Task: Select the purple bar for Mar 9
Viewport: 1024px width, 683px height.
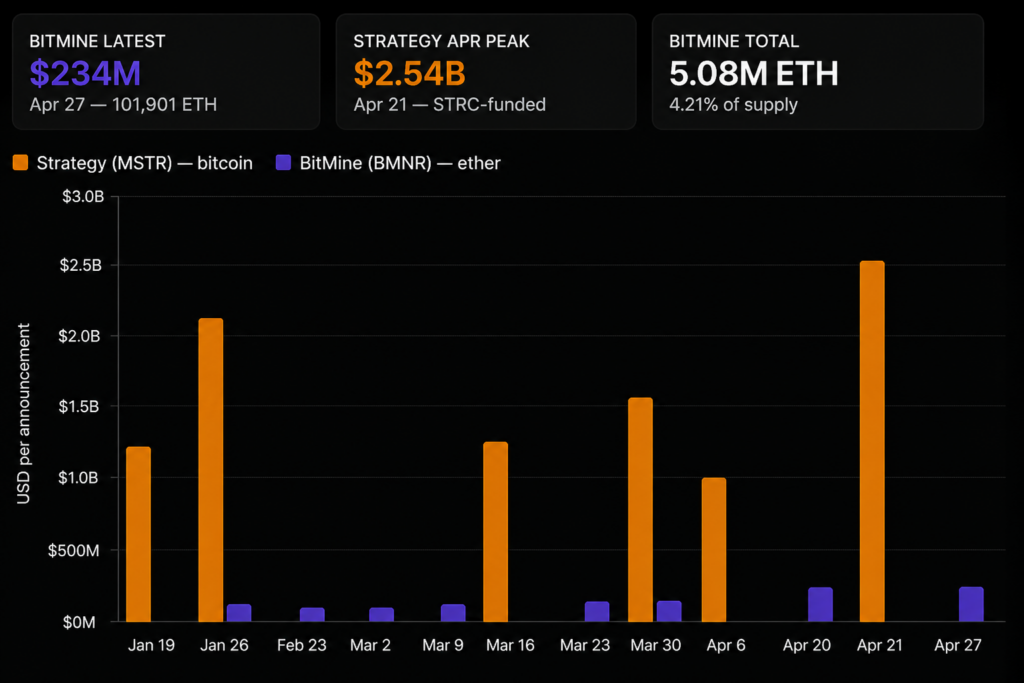Action: [453, 612]
